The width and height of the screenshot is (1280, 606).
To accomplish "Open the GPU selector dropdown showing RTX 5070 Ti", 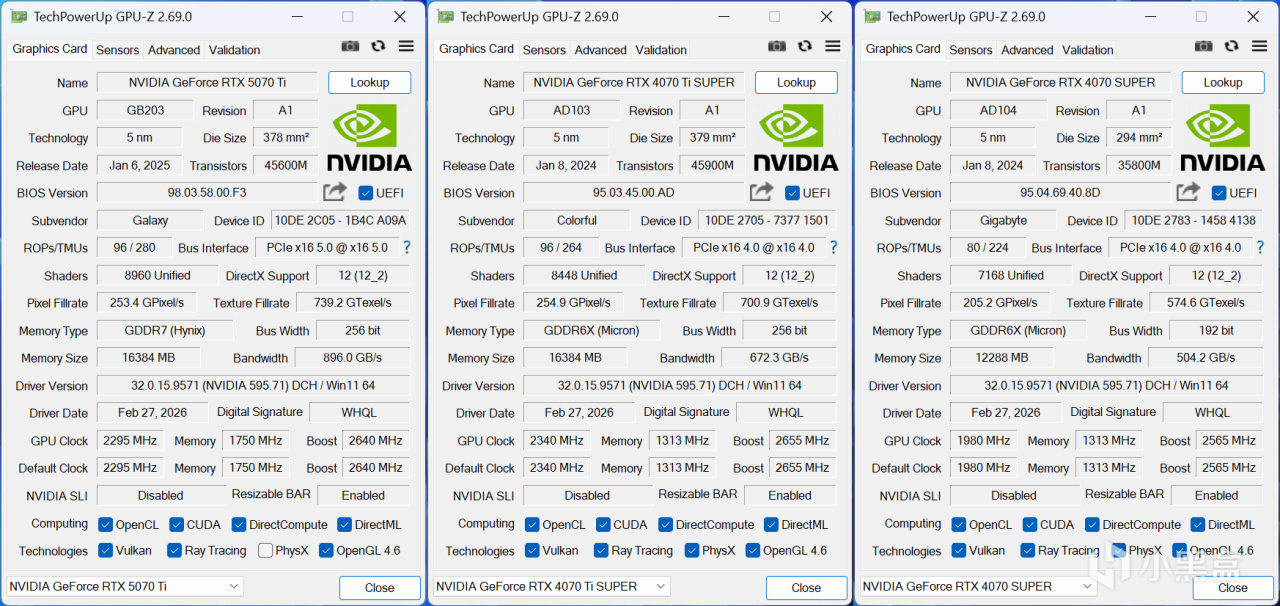I will (125, 586).
